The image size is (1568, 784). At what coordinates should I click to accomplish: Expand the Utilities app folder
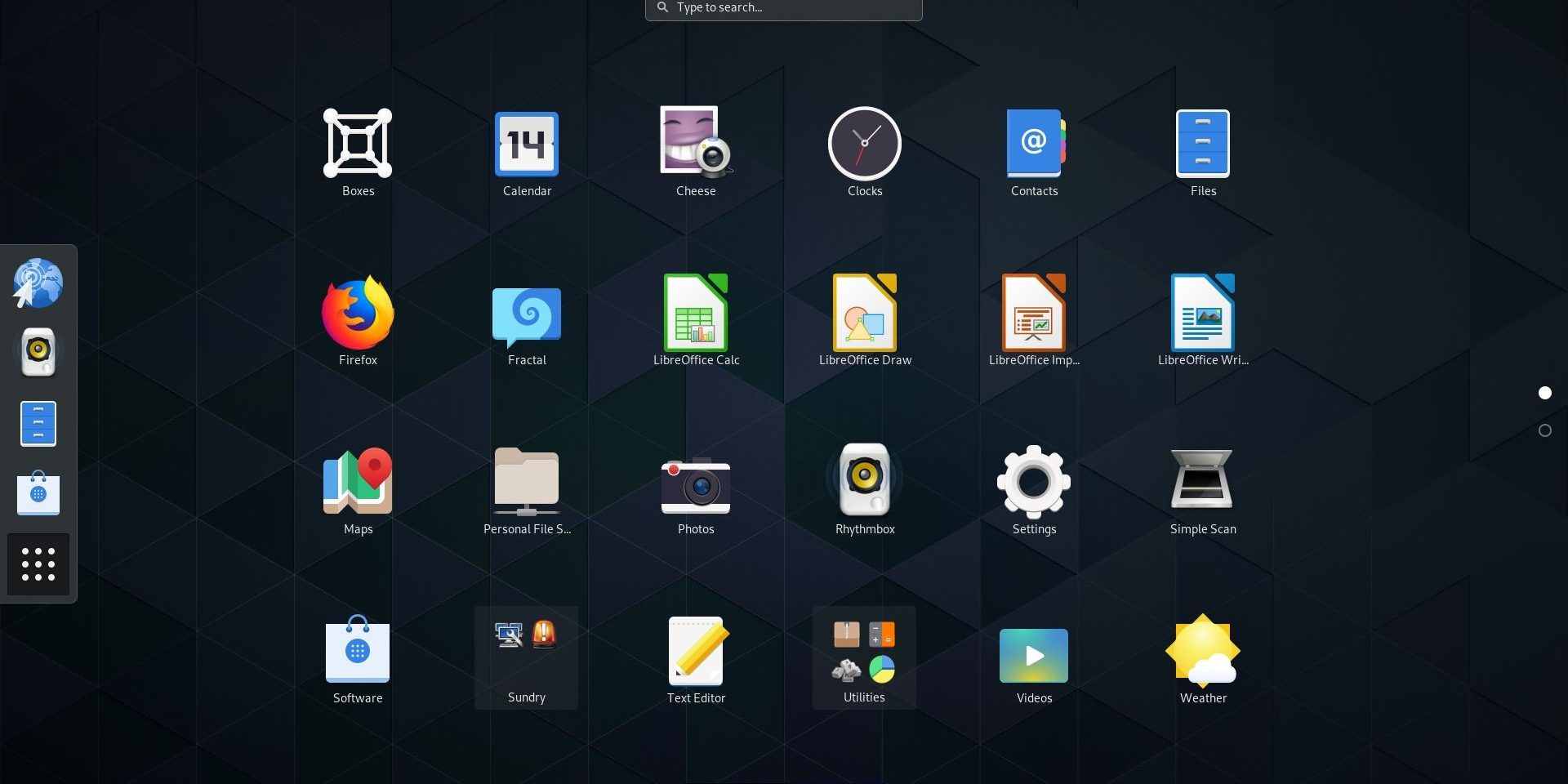tap(864, 657)
